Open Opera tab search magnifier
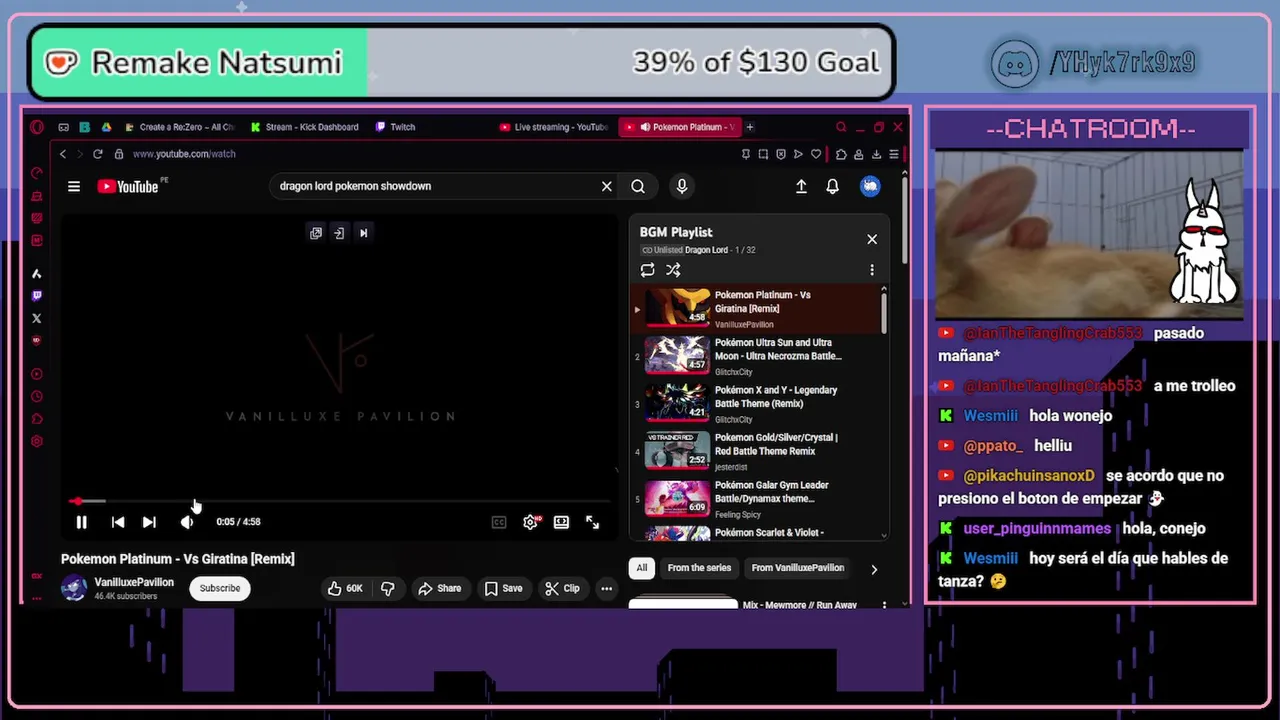 pos(841,127)
